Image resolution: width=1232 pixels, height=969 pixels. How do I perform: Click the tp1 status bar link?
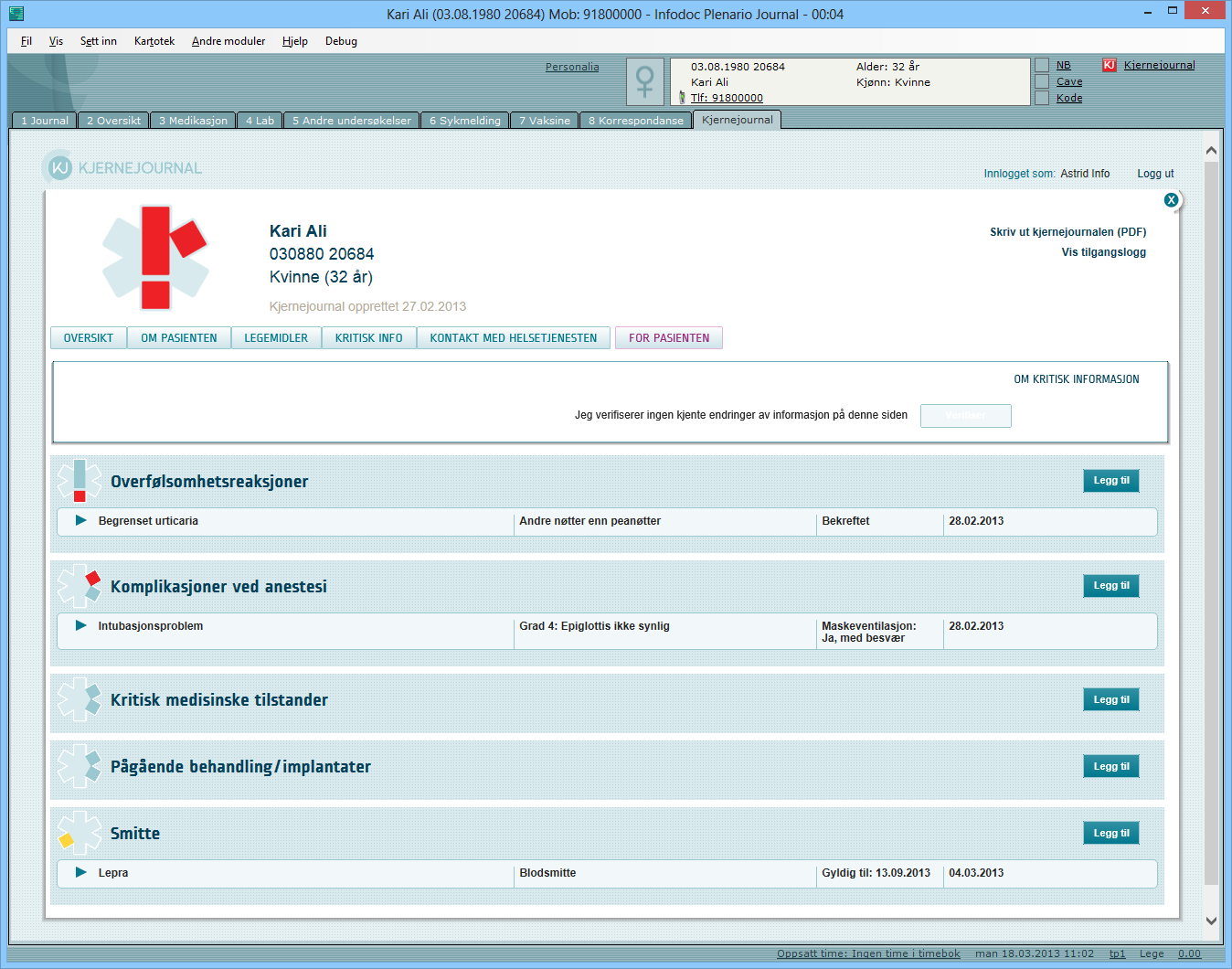1117,953
